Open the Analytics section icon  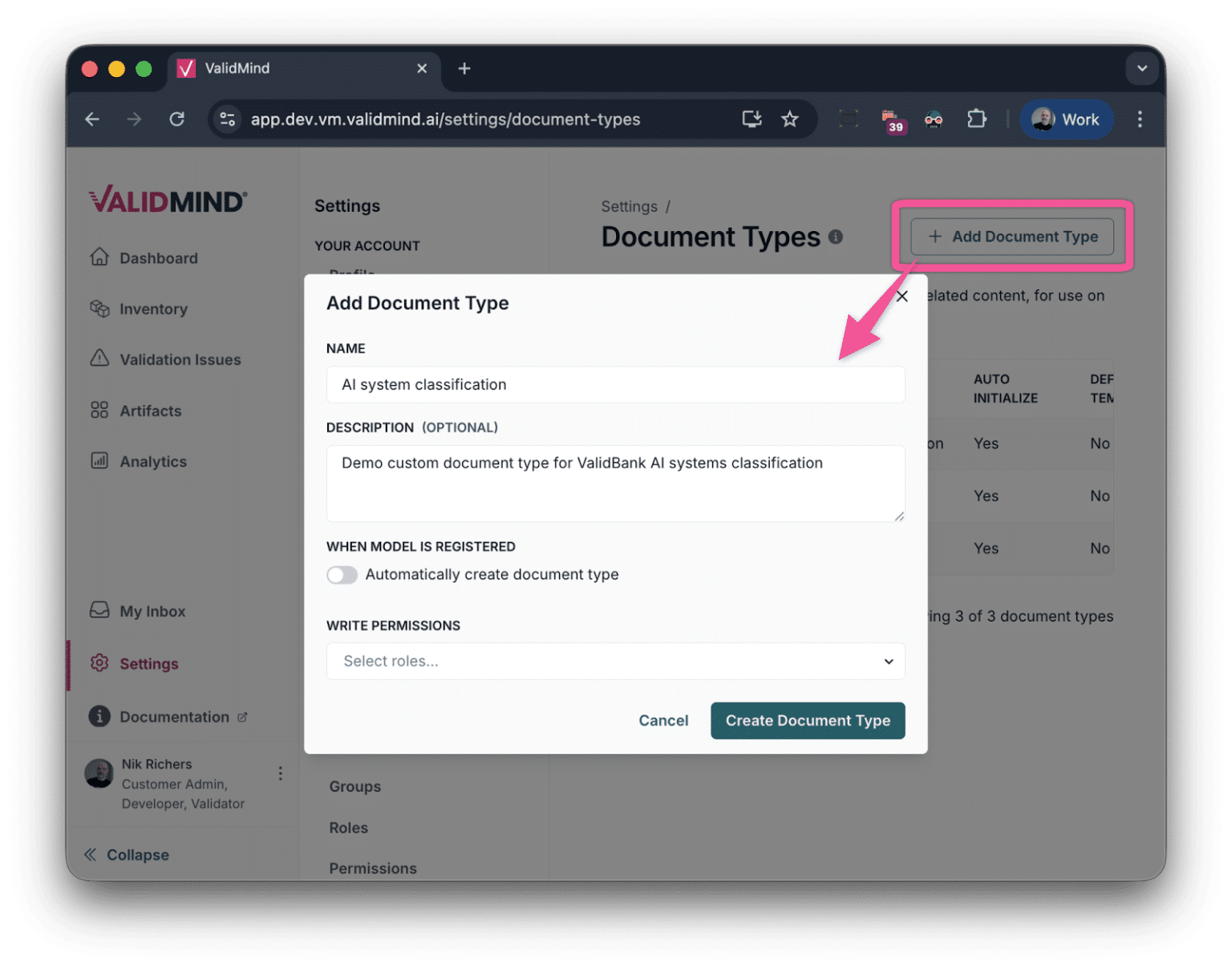pyautogui.click(x=99, y=461)
